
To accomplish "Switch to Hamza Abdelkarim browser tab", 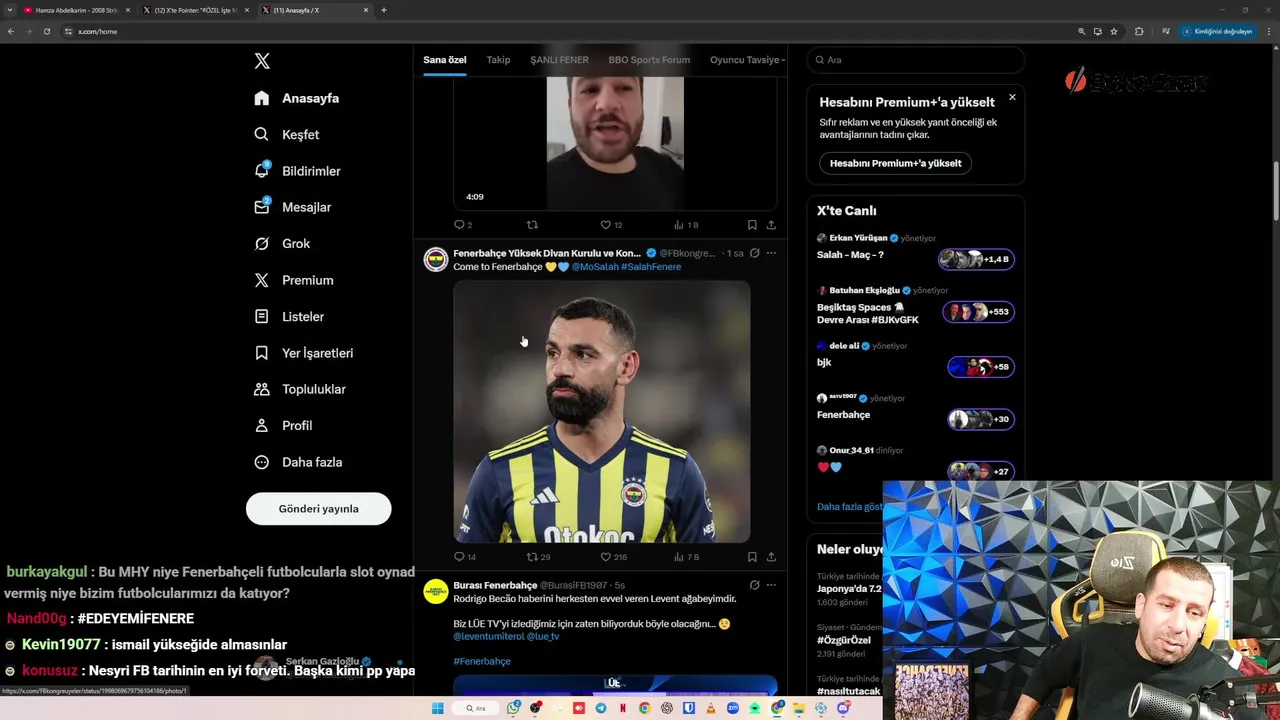I will pyautogui.click(x=75, y=10).
